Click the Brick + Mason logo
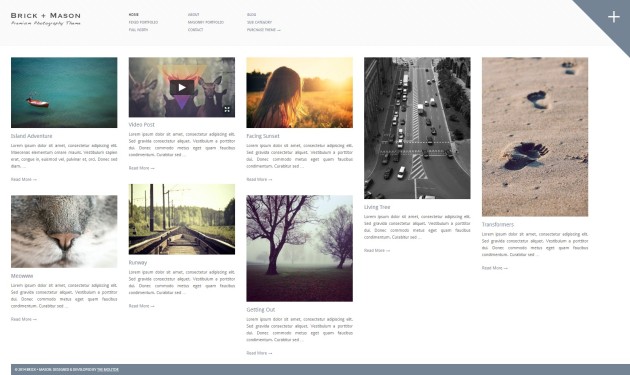 tap(46, 18)
